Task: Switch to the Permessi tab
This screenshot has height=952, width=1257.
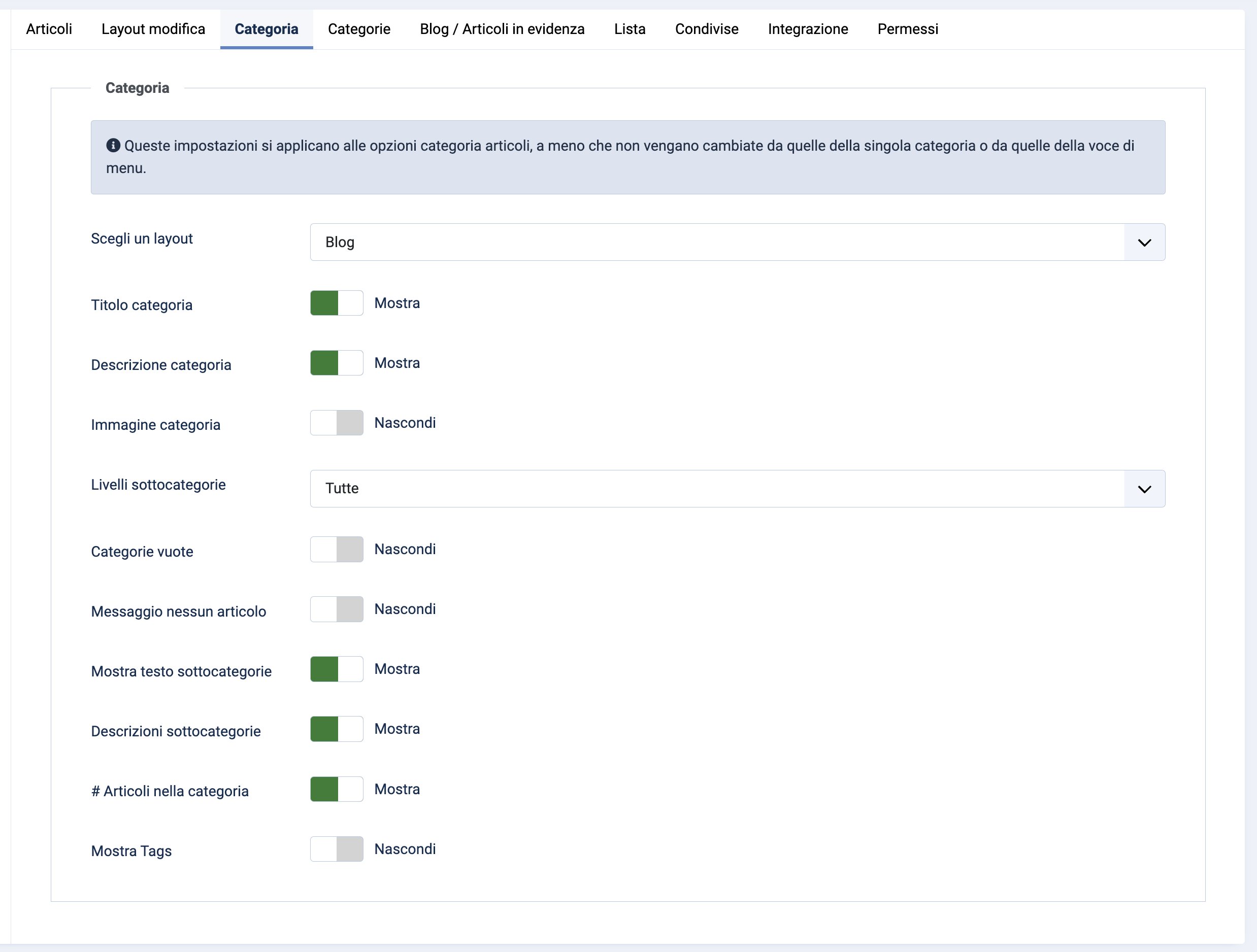Action: (908, 29)
